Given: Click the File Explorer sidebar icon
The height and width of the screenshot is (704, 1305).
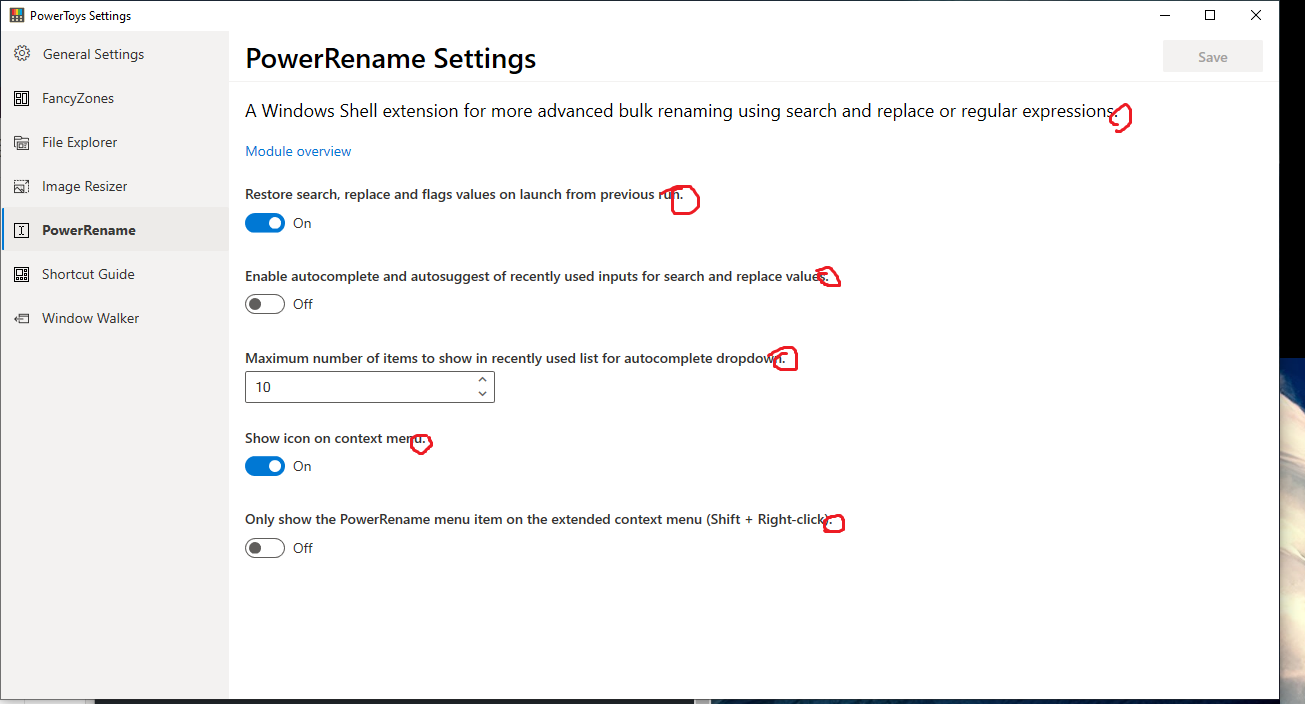Looking at the screenshot, I should pyautogui.click(x=21, y=141).
